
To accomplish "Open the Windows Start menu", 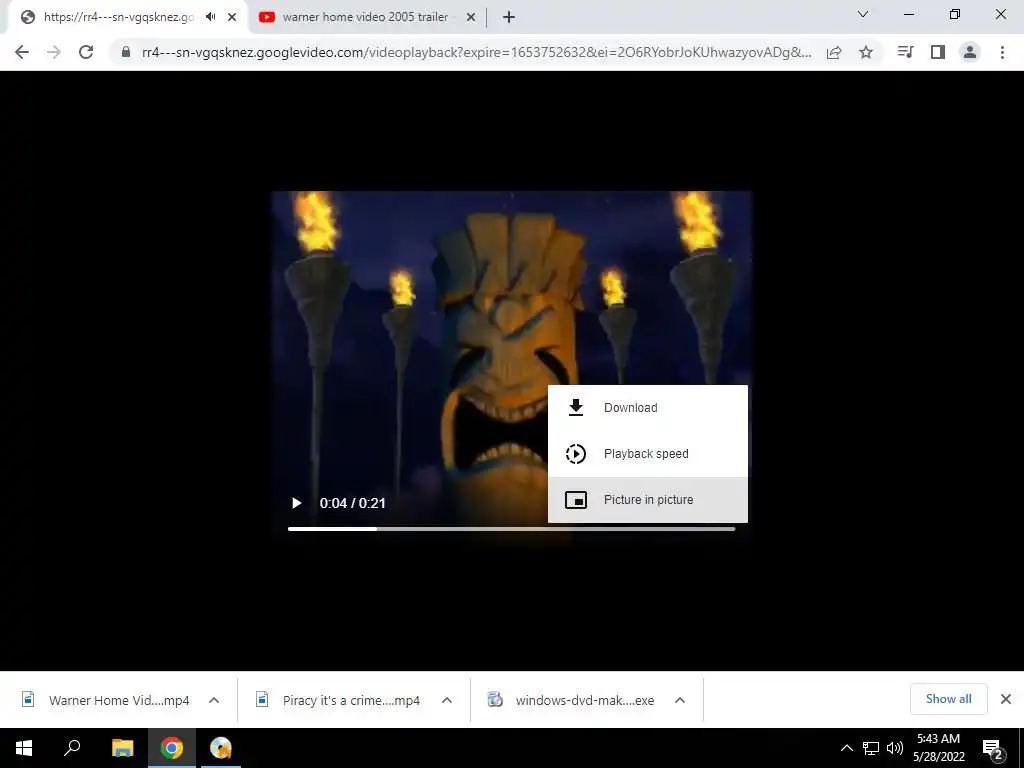I will [24, 748].
